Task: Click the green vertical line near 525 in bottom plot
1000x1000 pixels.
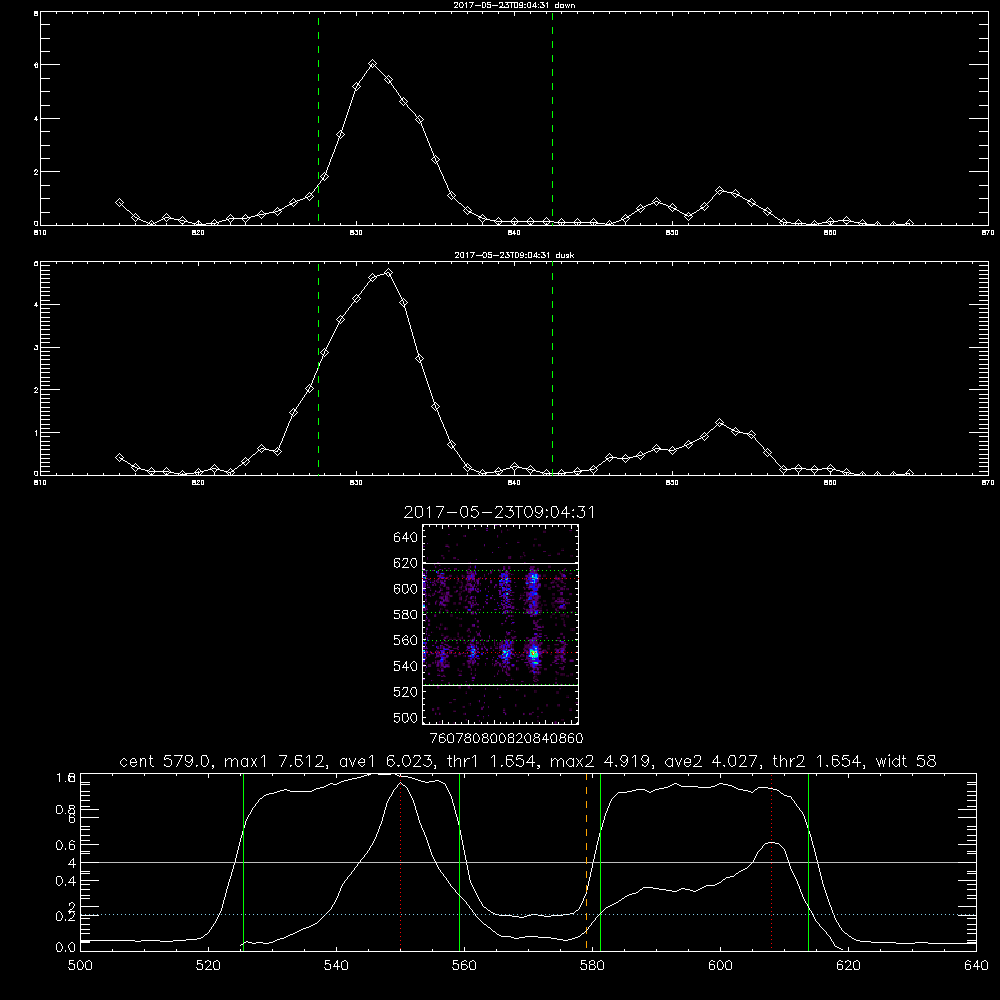Action: point(243,861)
